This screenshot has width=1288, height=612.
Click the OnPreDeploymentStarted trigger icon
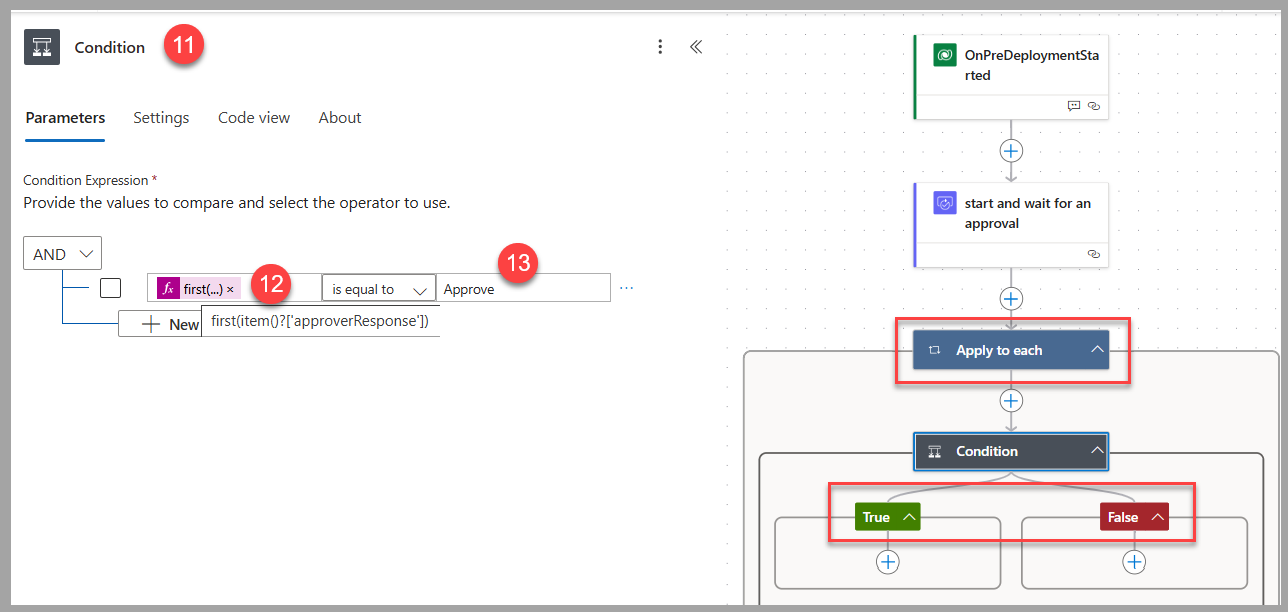point(944,55)
